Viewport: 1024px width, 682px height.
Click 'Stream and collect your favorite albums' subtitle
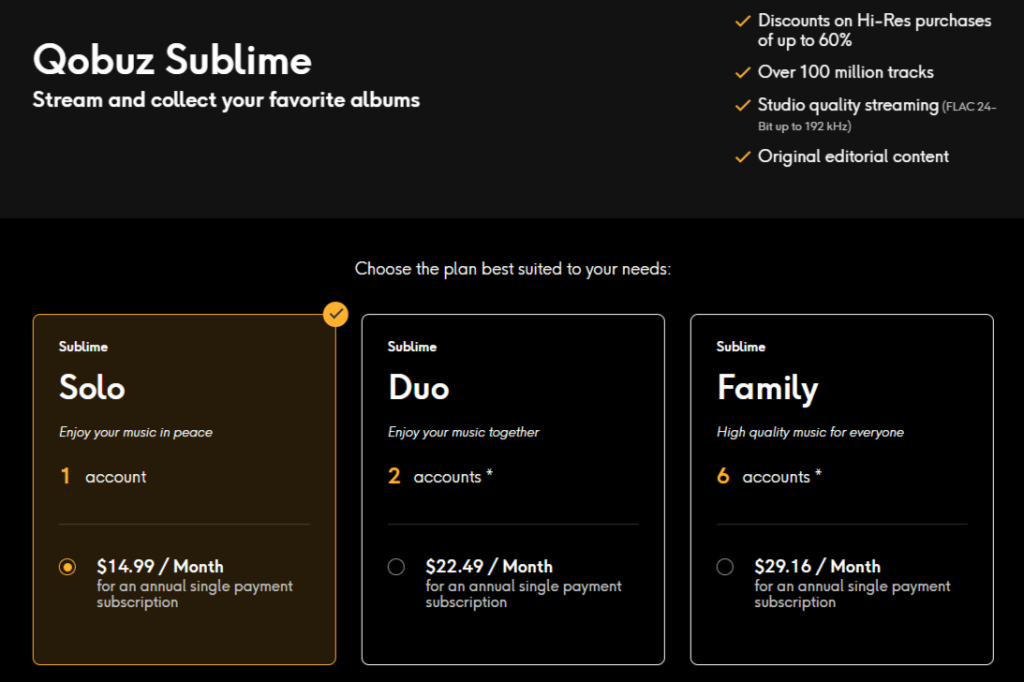[x=226, y=100]
